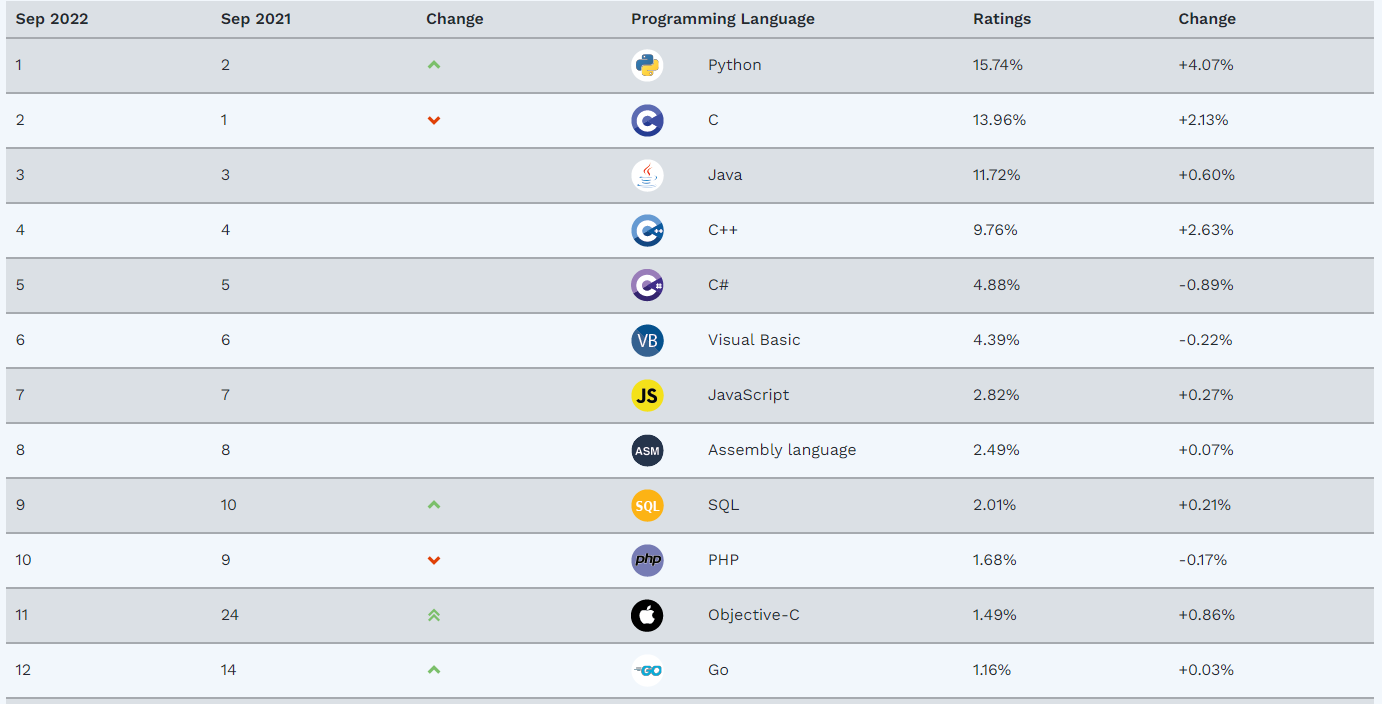Click the orange SQL icon
1382x704 pixels.
(647, 505)
